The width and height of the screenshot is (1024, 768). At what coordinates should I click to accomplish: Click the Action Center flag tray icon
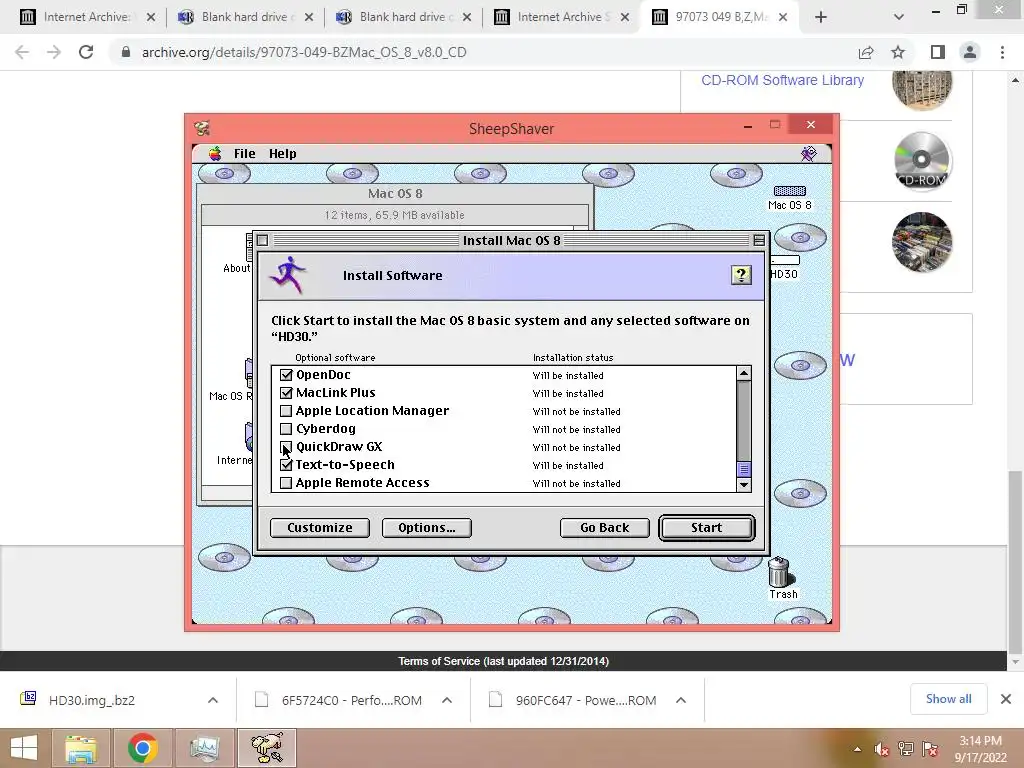[x=930, y=749]
